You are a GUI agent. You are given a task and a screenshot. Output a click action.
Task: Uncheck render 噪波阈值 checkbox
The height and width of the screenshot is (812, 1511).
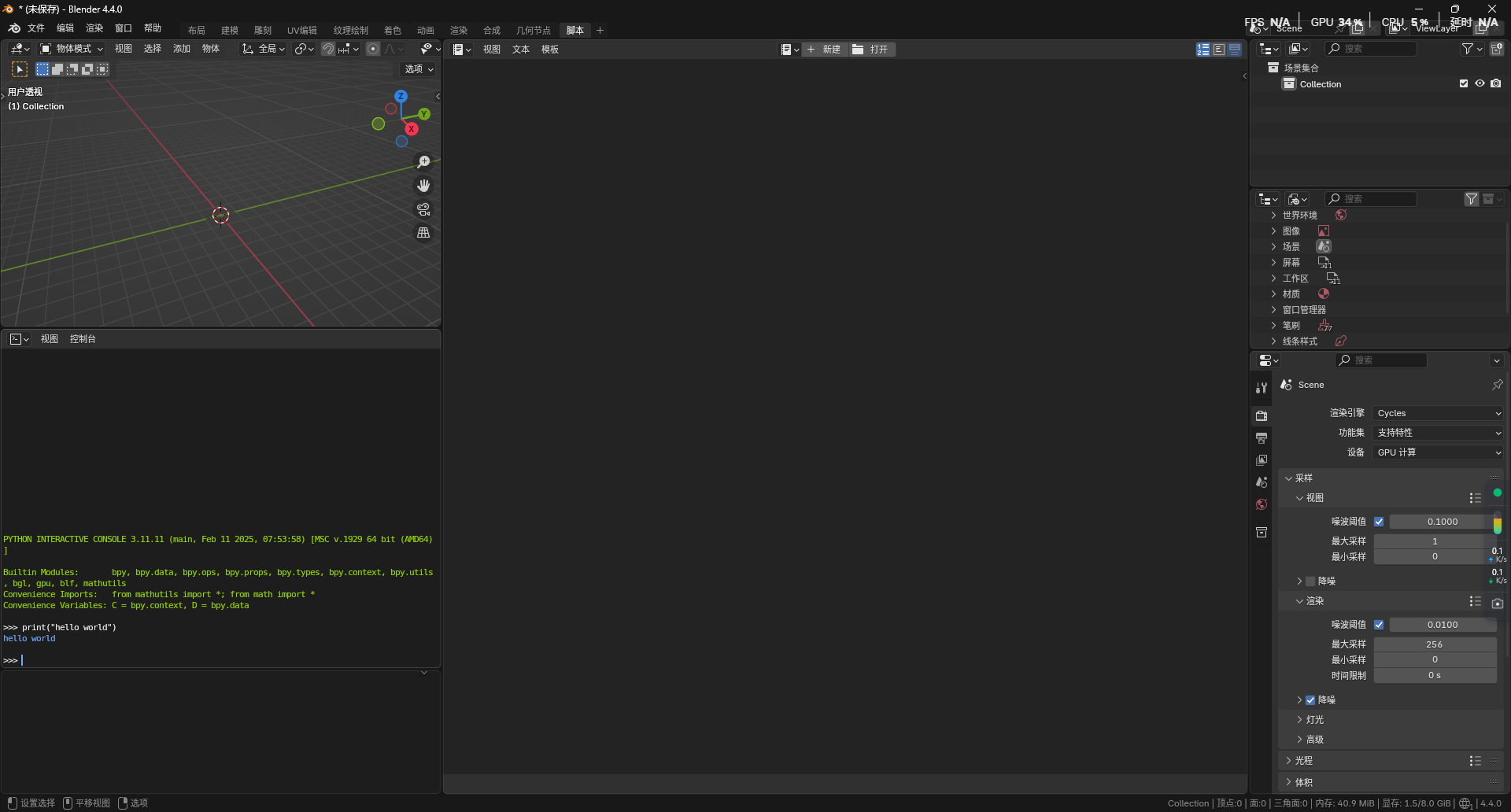pos(1379,625)
